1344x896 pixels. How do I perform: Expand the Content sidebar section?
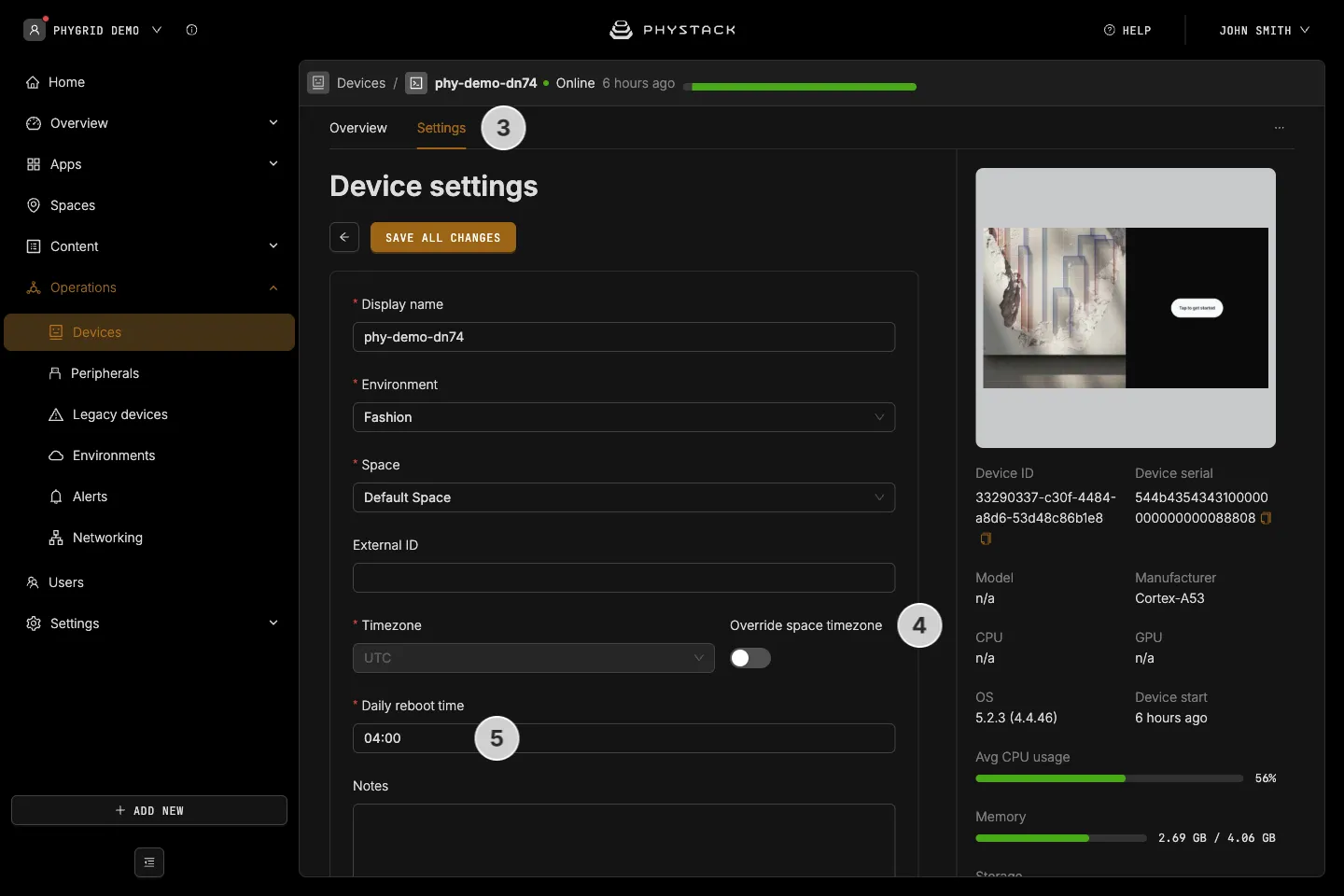tap(273, 246)
